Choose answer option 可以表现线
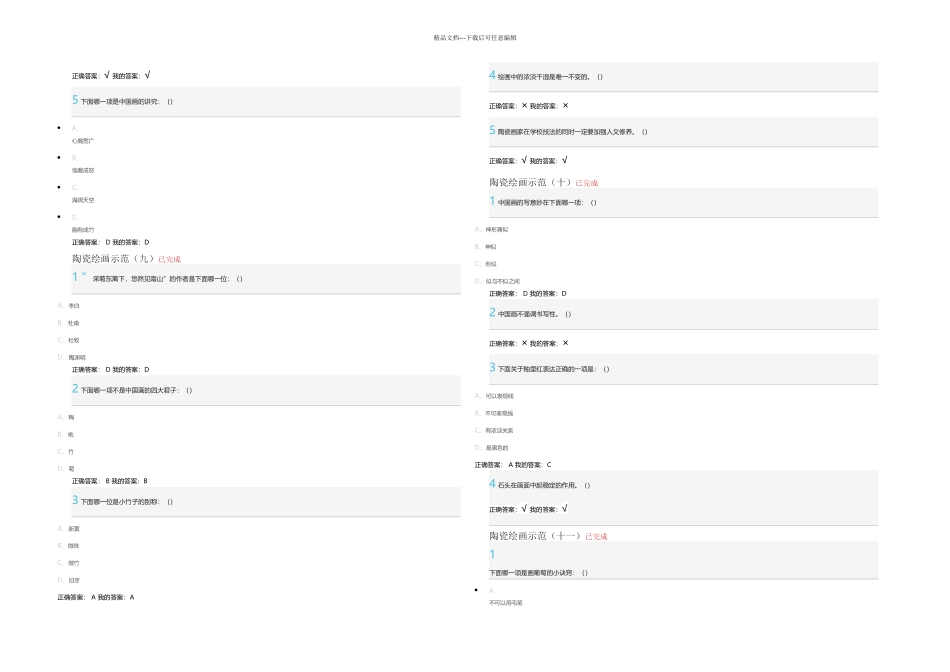This screenshot has width=950, height=672. pyautogui.click(x=499, y=396)
